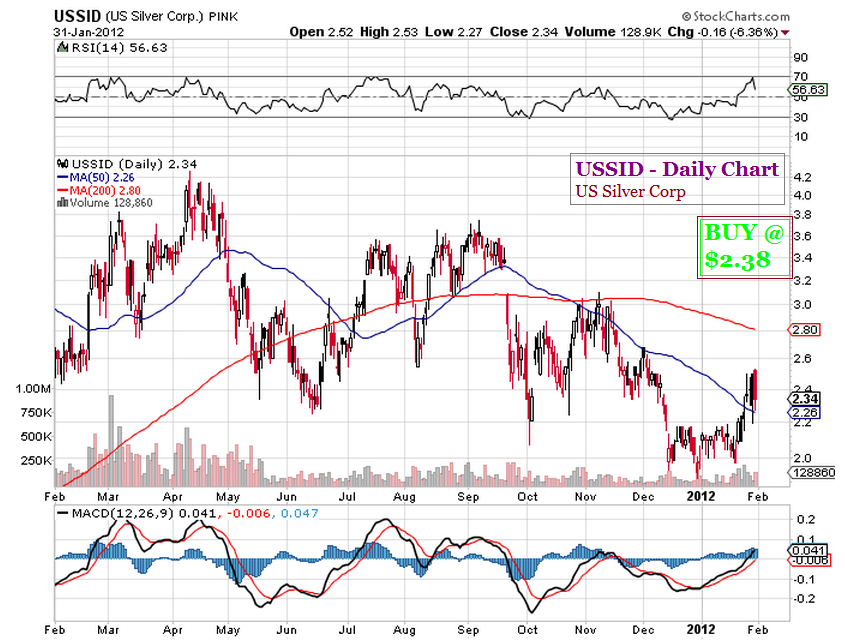Image resolution: width=845 pixels, height=641 pixels.
Task: Click the RSI axis label 90
Action: [800, 57]
